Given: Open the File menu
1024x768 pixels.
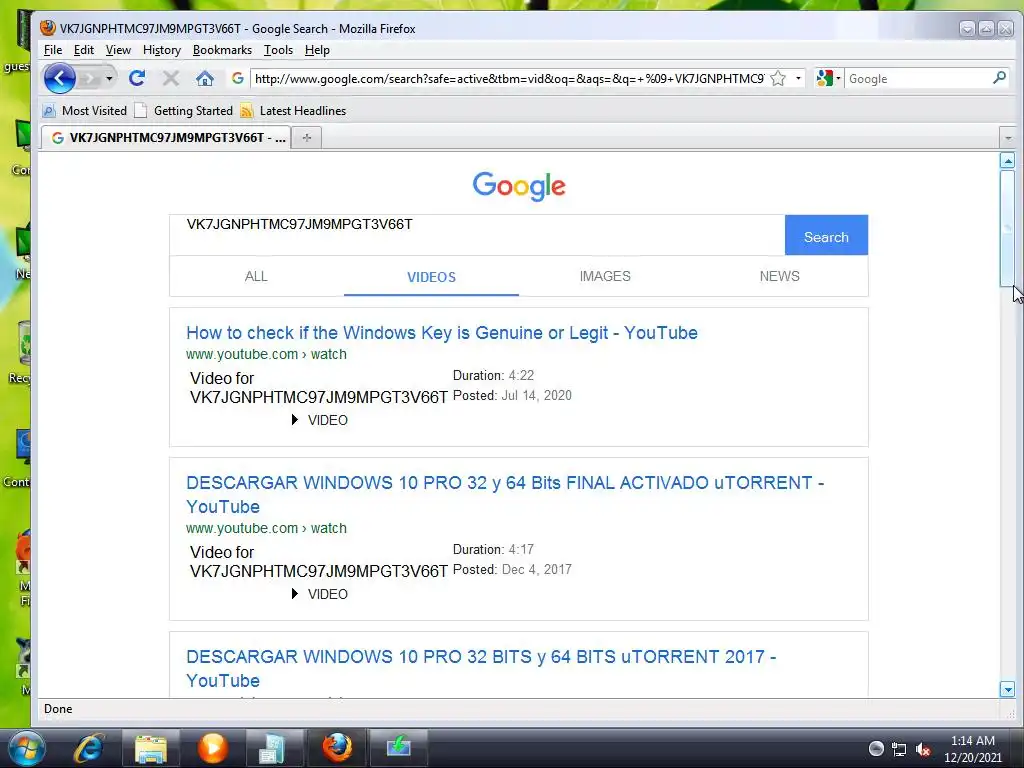Looking at the screenshot, I should pyautogui.click(x=53, y=50).
